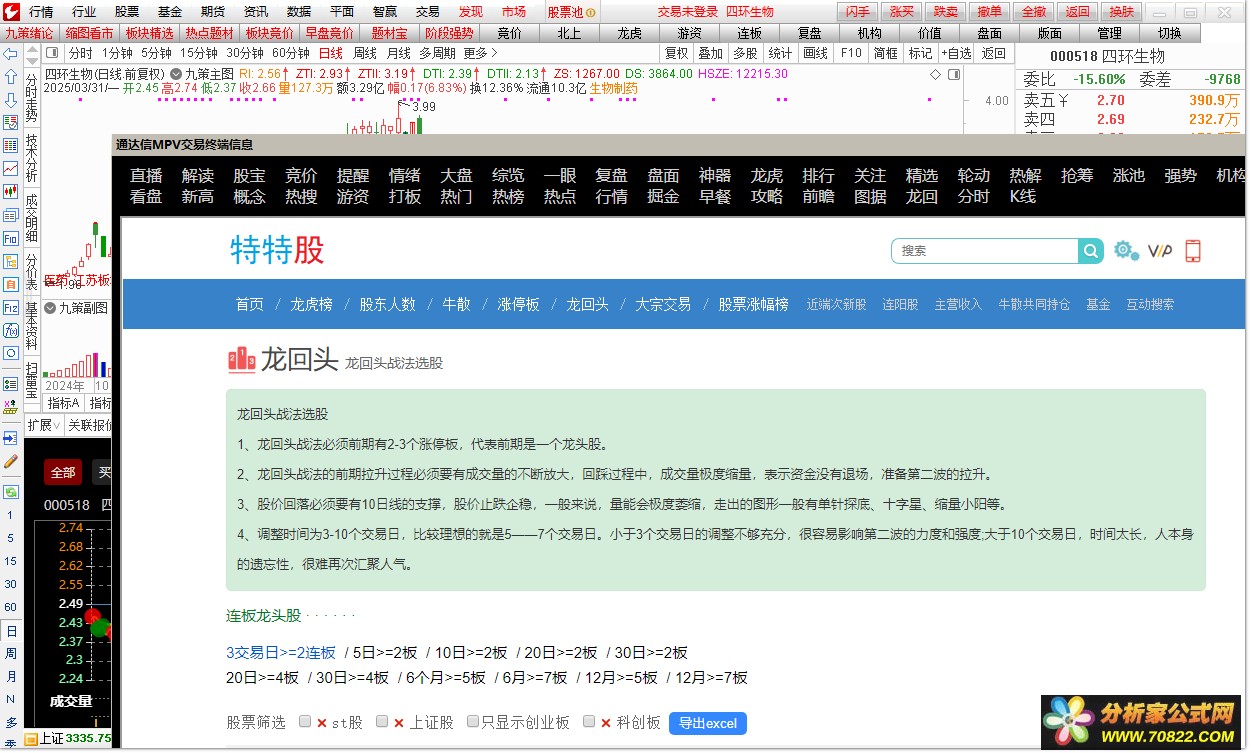Viewport: 1251px width, 753px height.
Task: Click the 特特股 site logo
Action: [277, 250]
